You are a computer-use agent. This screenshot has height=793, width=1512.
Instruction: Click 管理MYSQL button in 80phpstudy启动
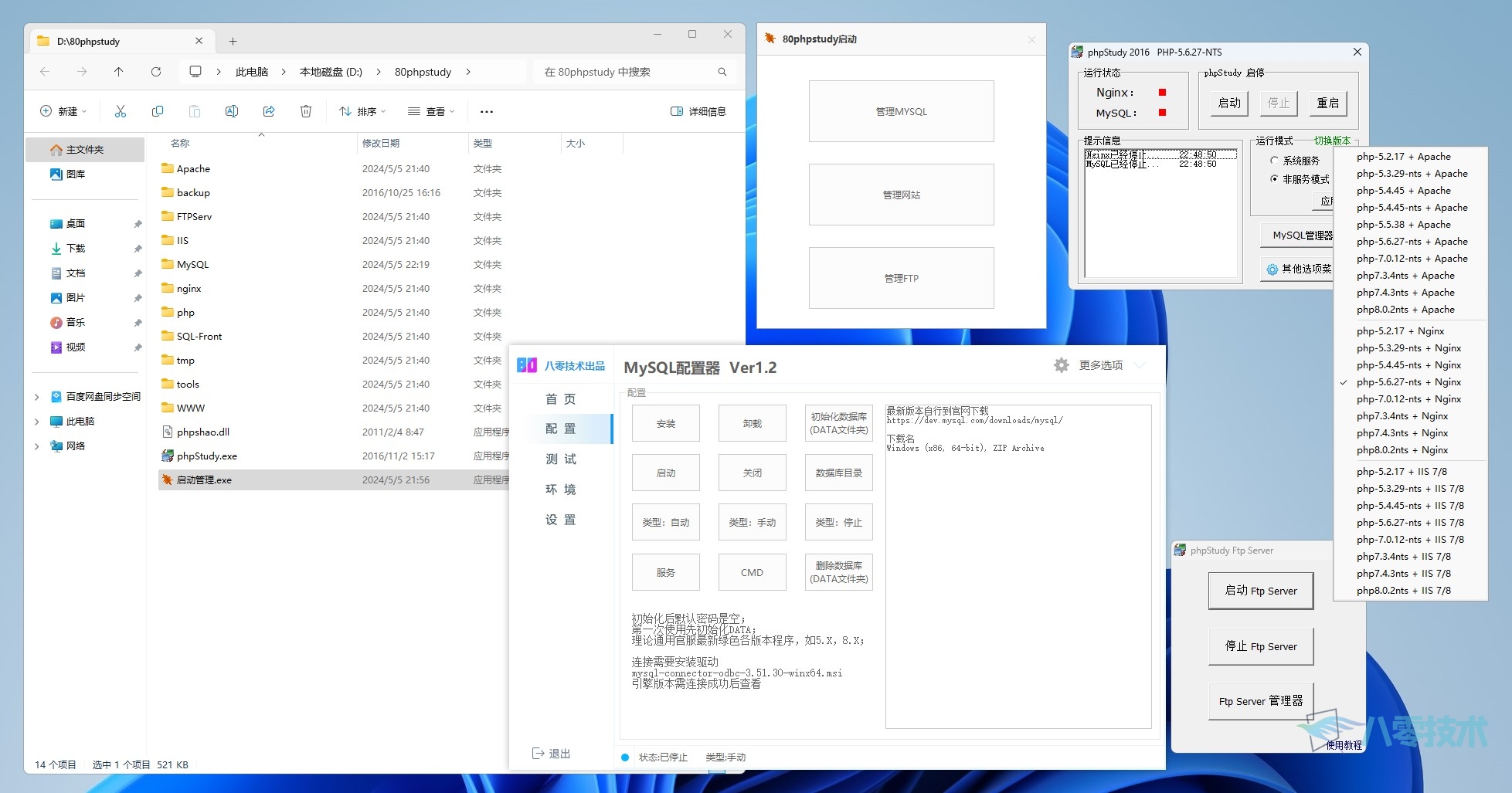(902, 111)
